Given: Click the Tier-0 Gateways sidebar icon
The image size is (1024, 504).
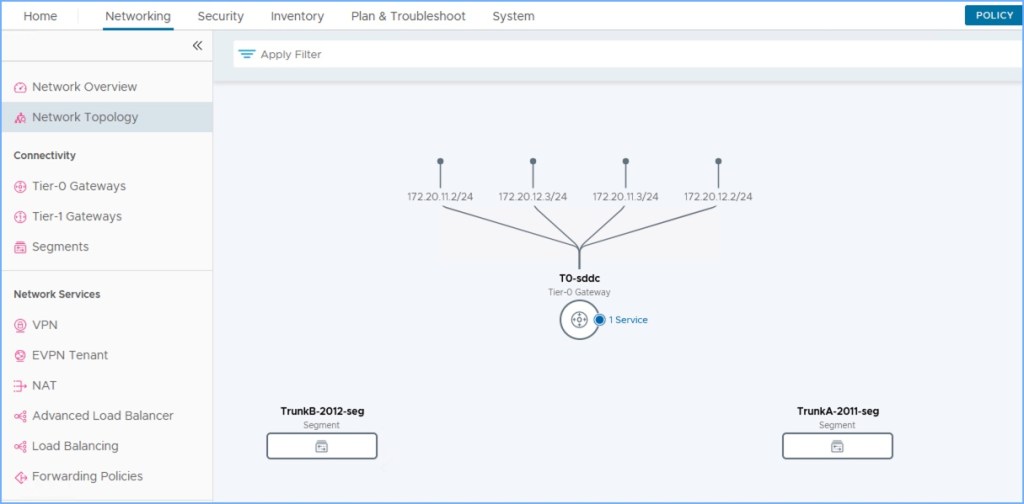Looking at the screenshot, I should [x=21, y=187].
